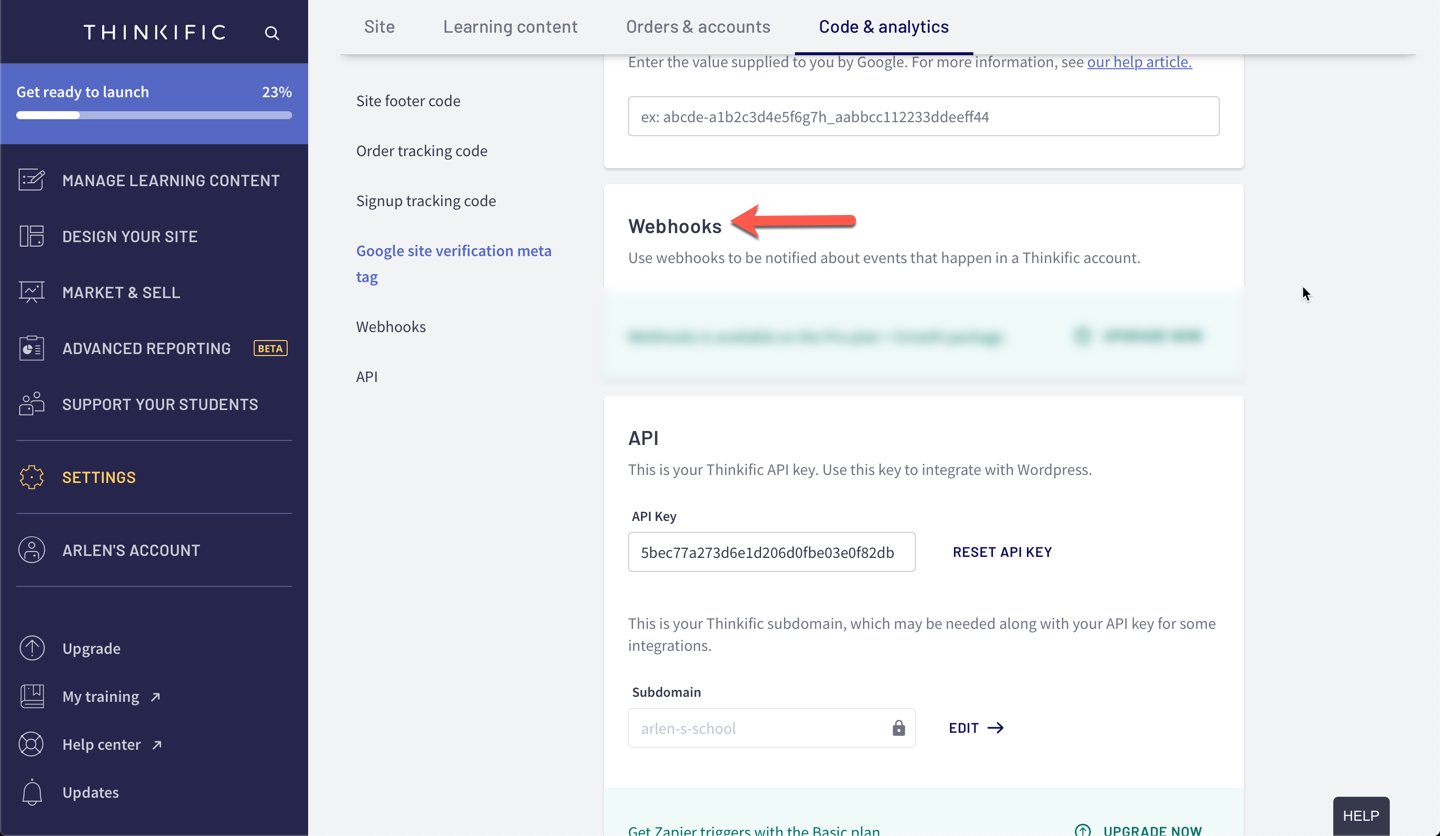
Task: Click the 23% launch progress value
Action: [277, 92]
